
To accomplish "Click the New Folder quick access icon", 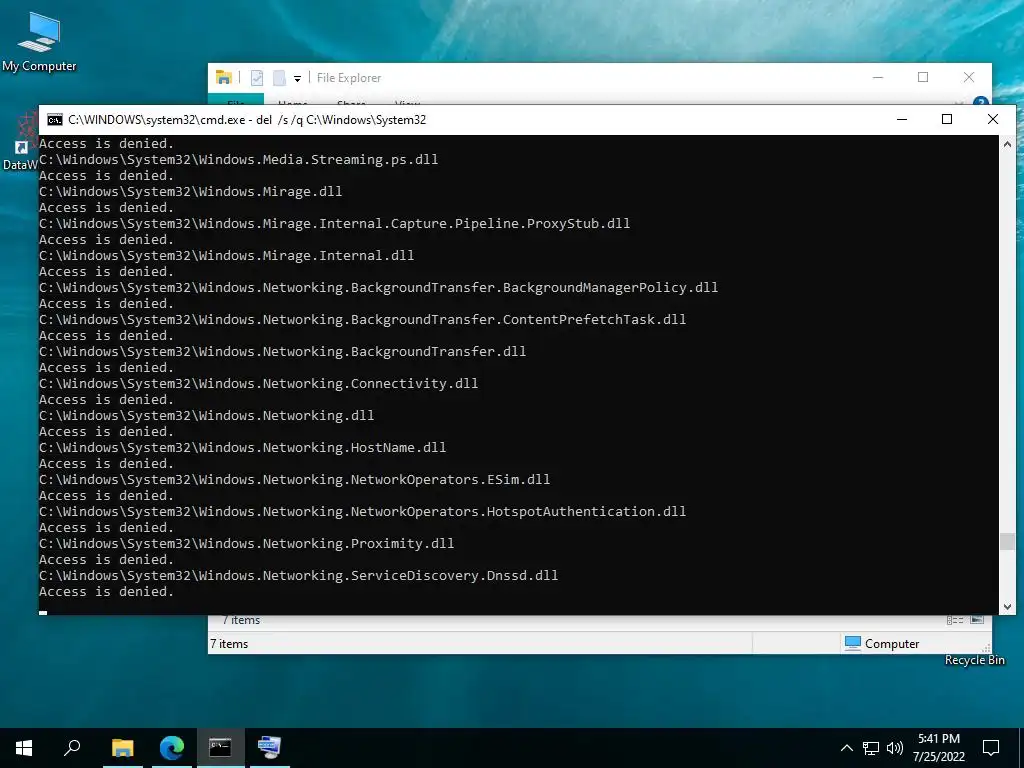I will (279, 78).
